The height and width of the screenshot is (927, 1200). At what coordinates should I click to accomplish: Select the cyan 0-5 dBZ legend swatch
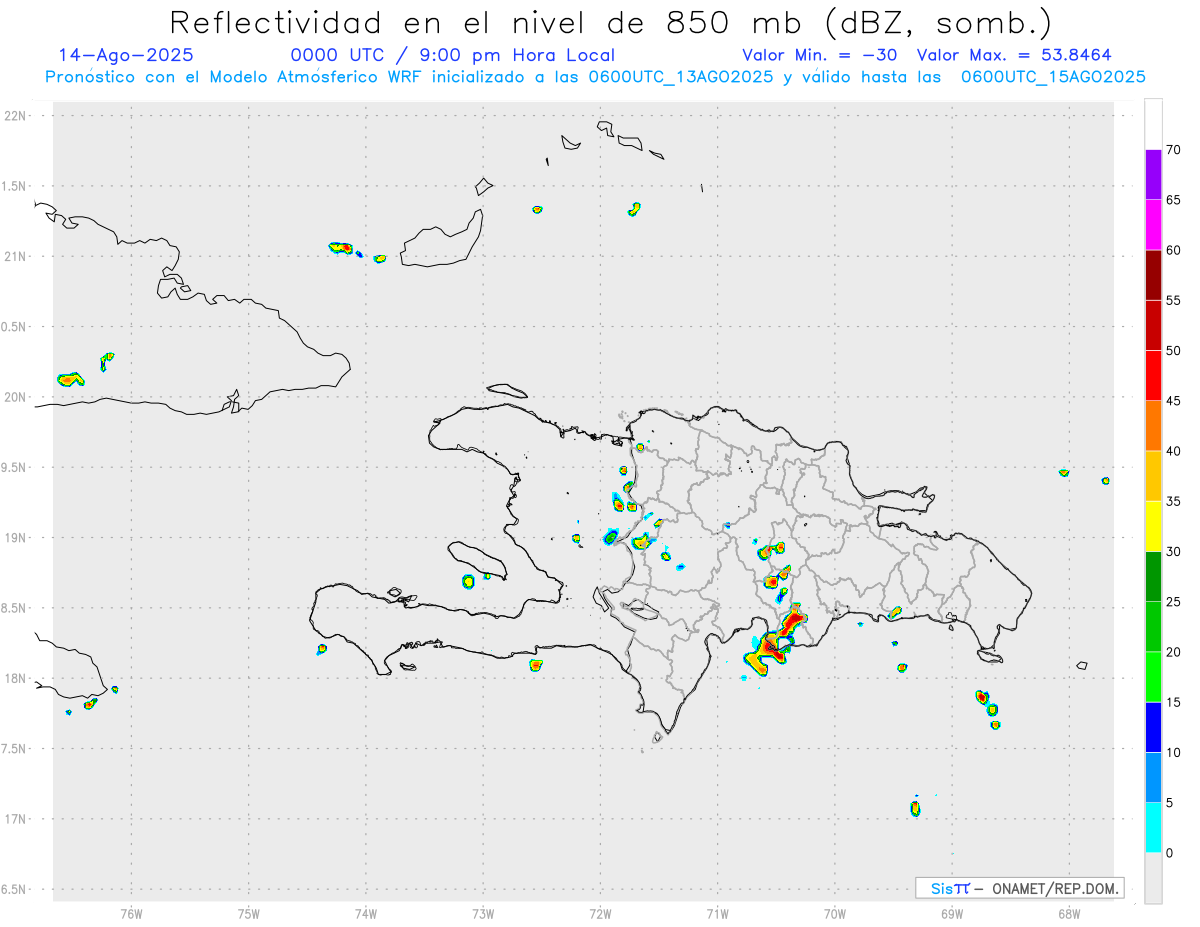pos(1153,828)
